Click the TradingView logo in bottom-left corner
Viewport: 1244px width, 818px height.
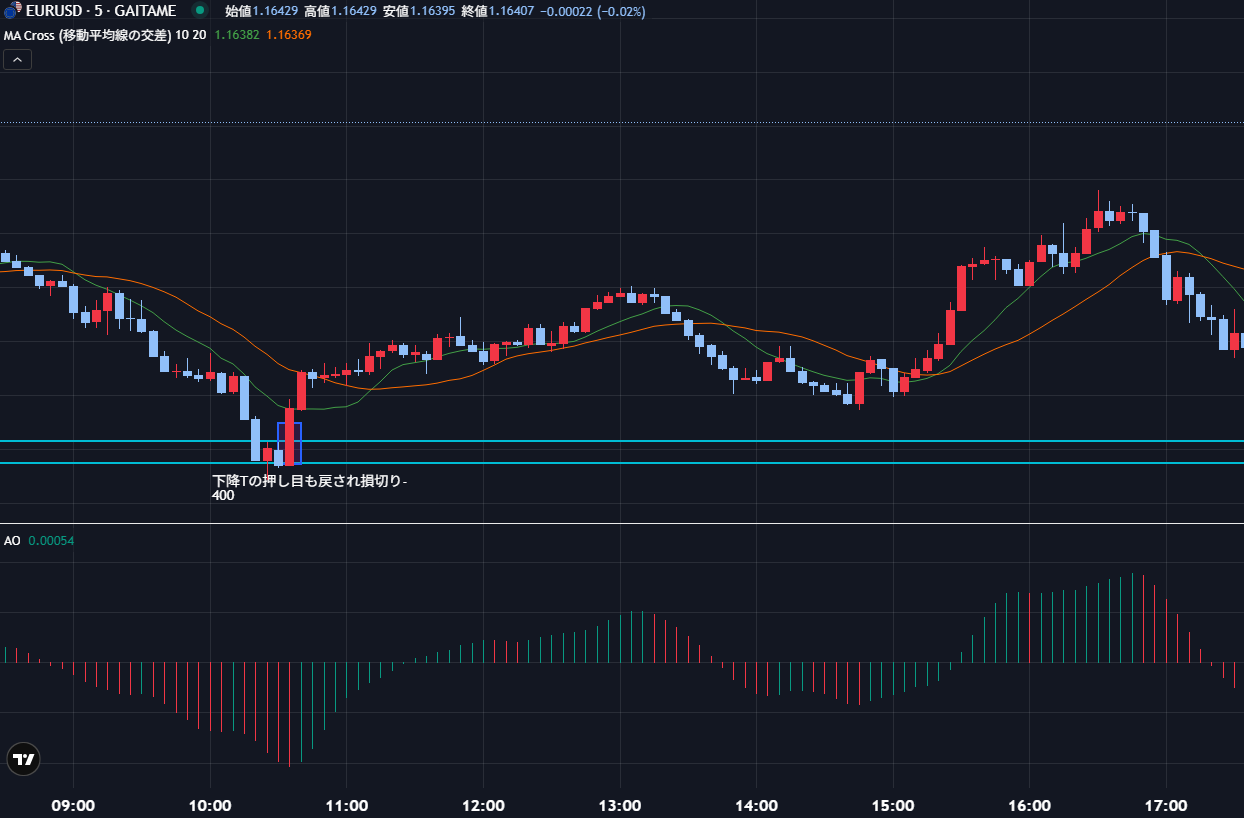pos(23,760)
